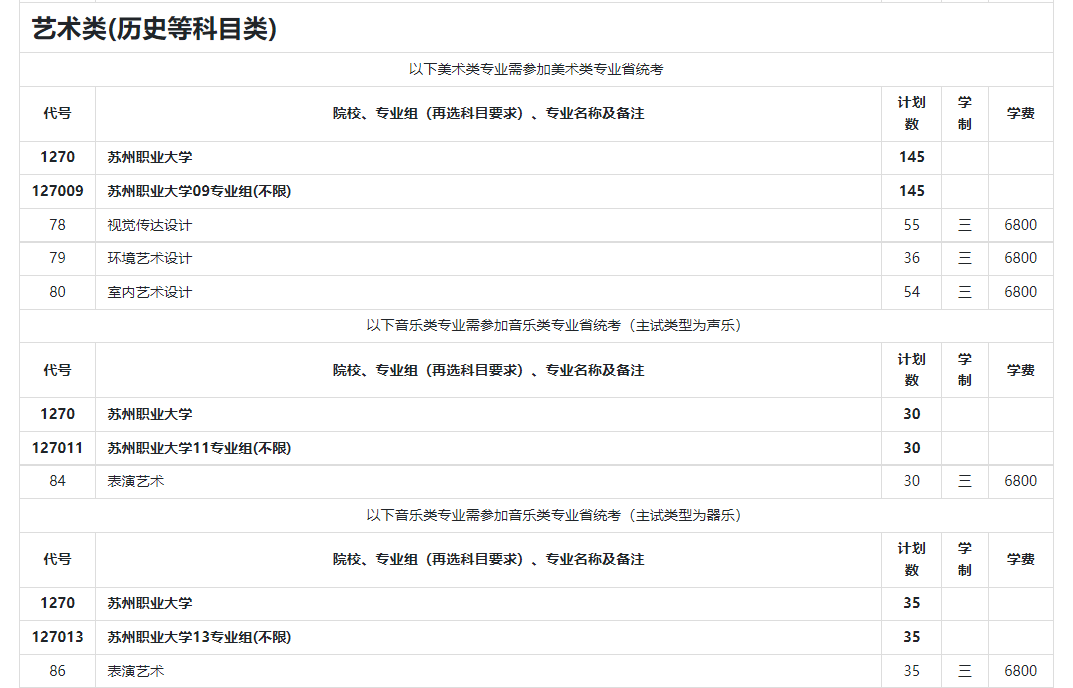This screenshot has height=688, width=1073.
Task: Click major code 80
Action: coord(57,292)
